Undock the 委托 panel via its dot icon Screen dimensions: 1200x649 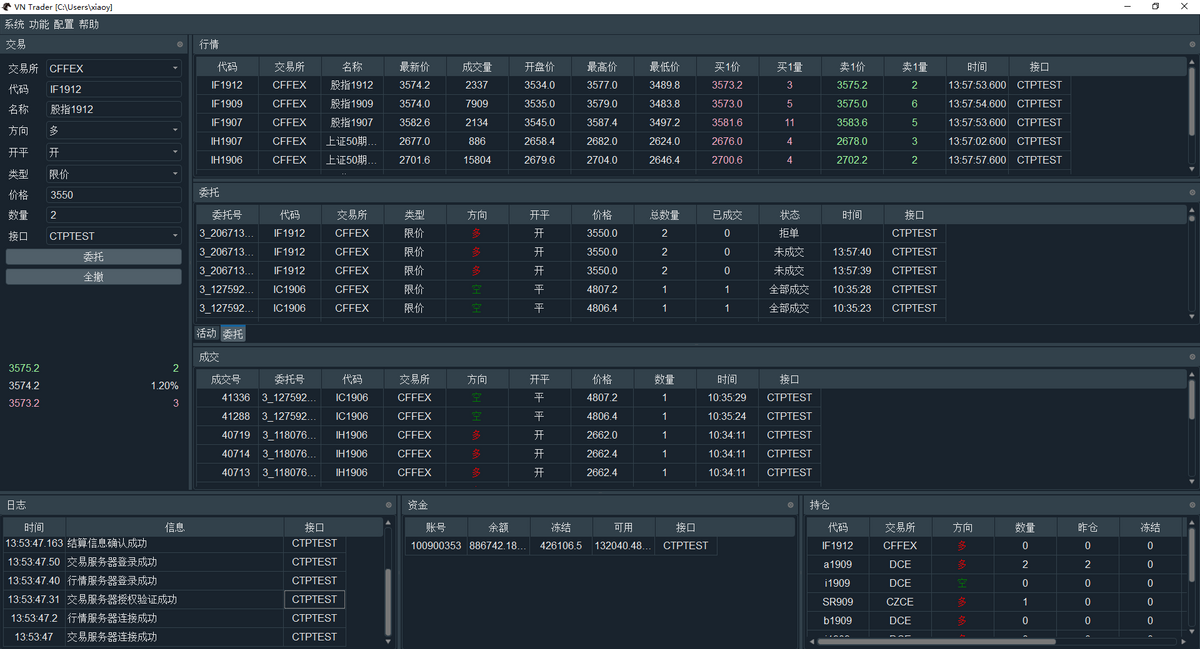pos(1192,192)
